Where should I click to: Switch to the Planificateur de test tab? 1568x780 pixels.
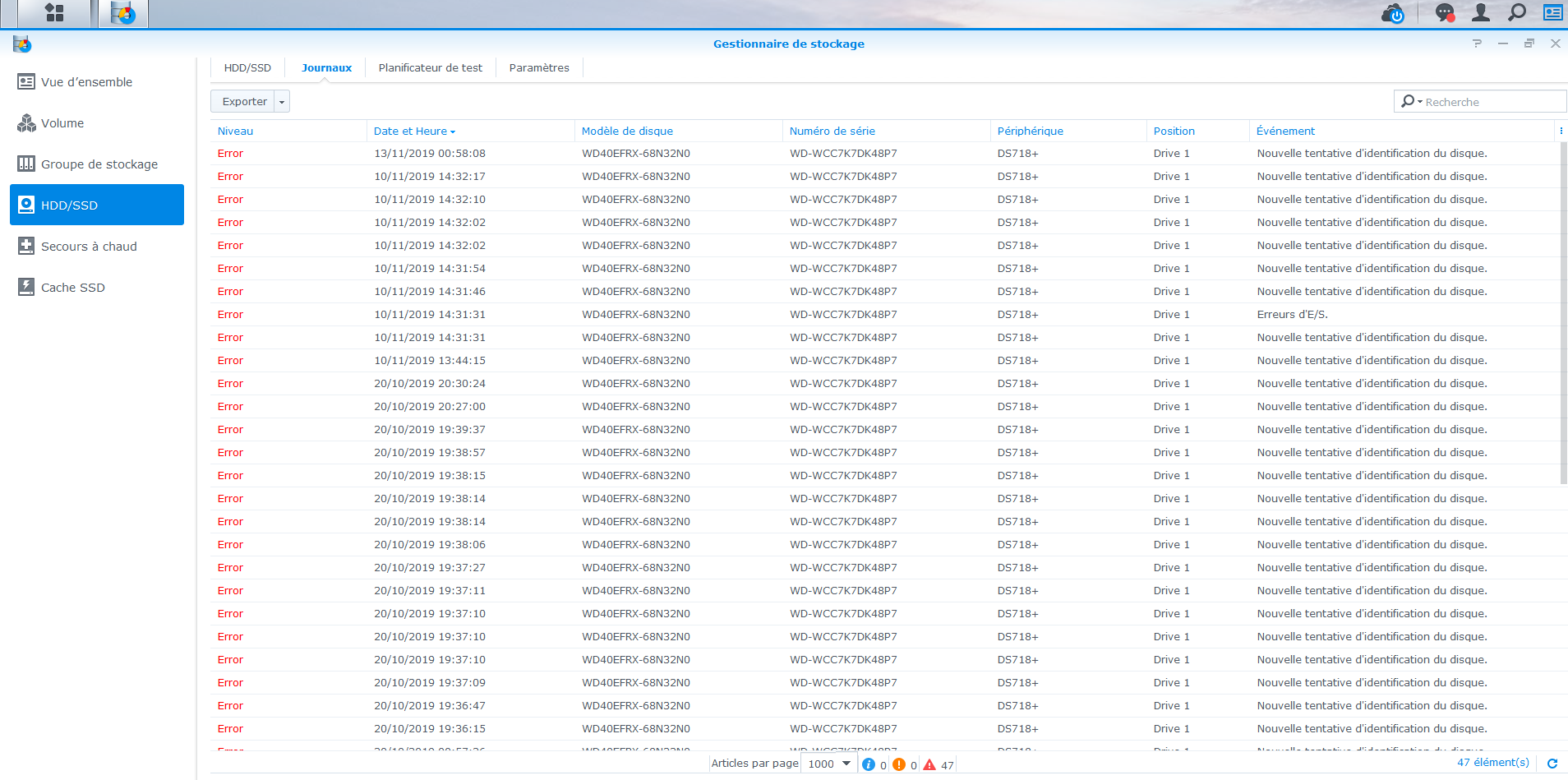pos(430,68)
